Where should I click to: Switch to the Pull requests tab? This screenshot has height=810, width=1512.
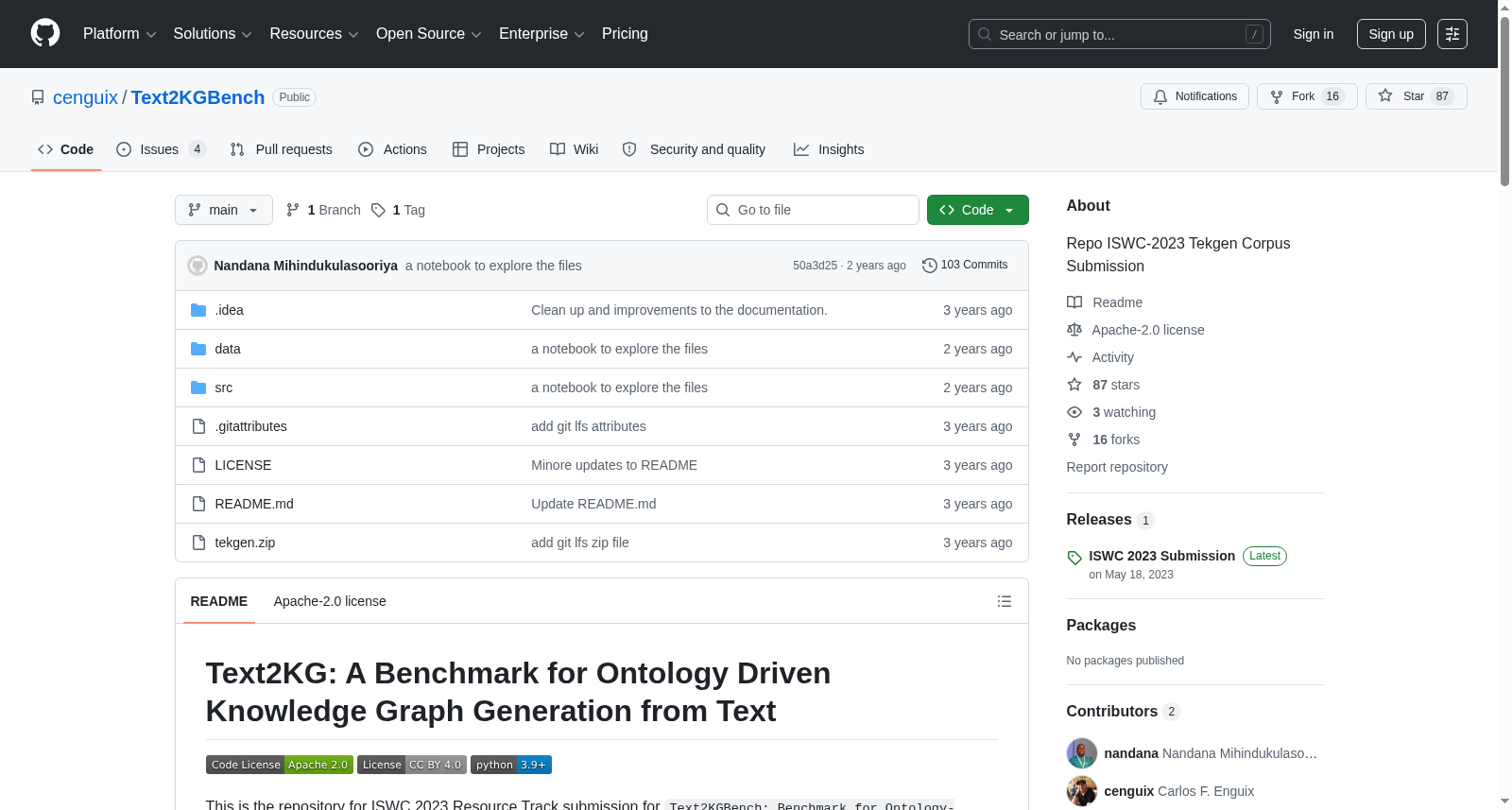(x=282, y=149)
